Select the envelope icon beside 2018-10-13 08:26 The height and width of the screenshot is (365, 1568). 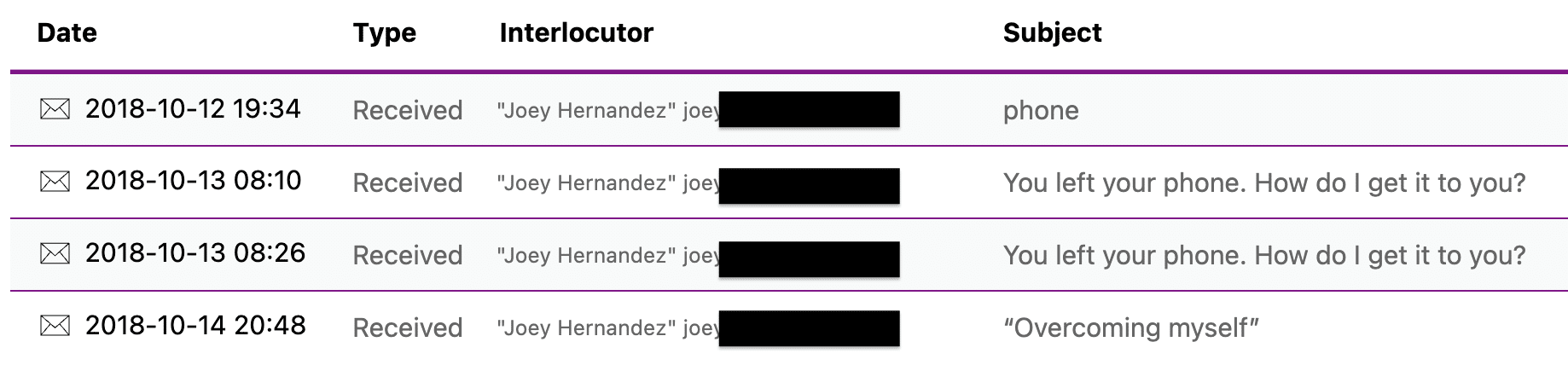tap(55, 253)
